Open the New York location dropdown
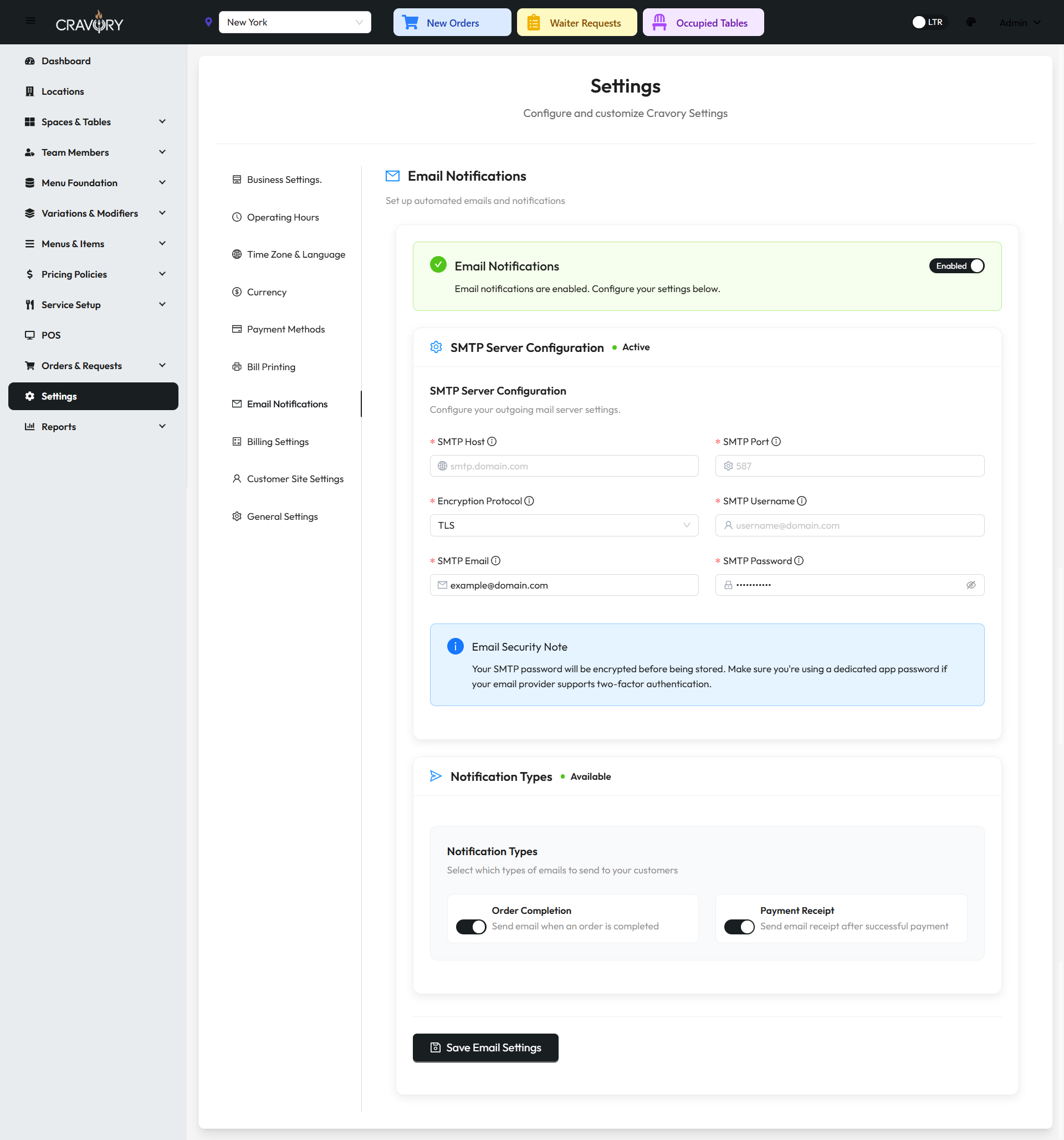 pos(295,22)
